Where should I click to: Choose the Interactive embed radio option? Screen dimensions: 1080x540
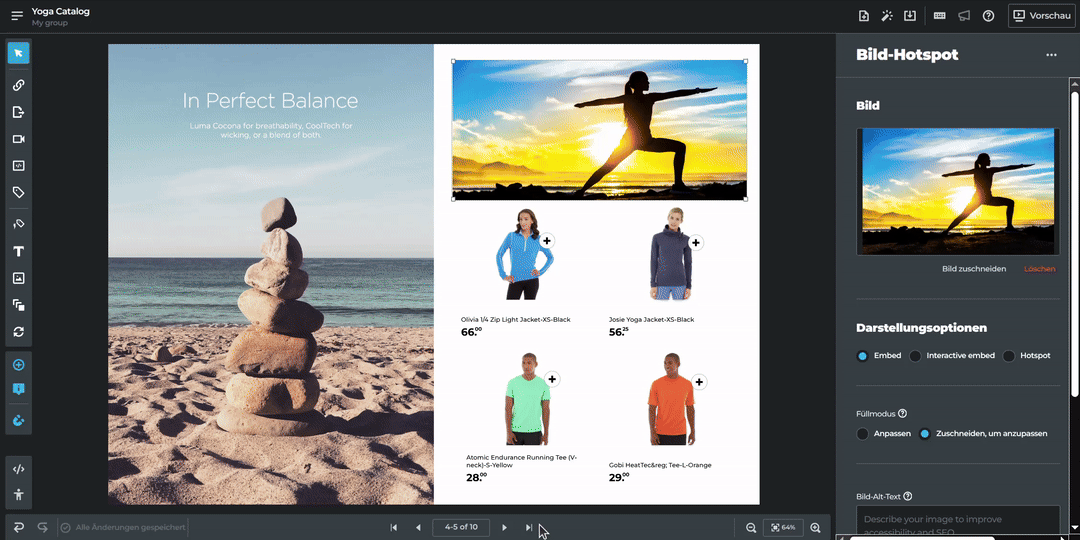(x=915, y=356)
